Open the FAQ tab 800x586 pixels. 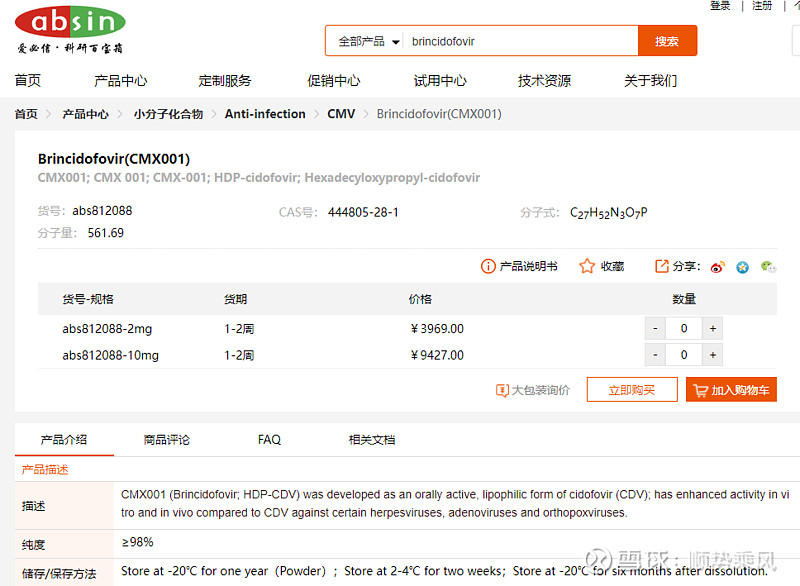269,439
